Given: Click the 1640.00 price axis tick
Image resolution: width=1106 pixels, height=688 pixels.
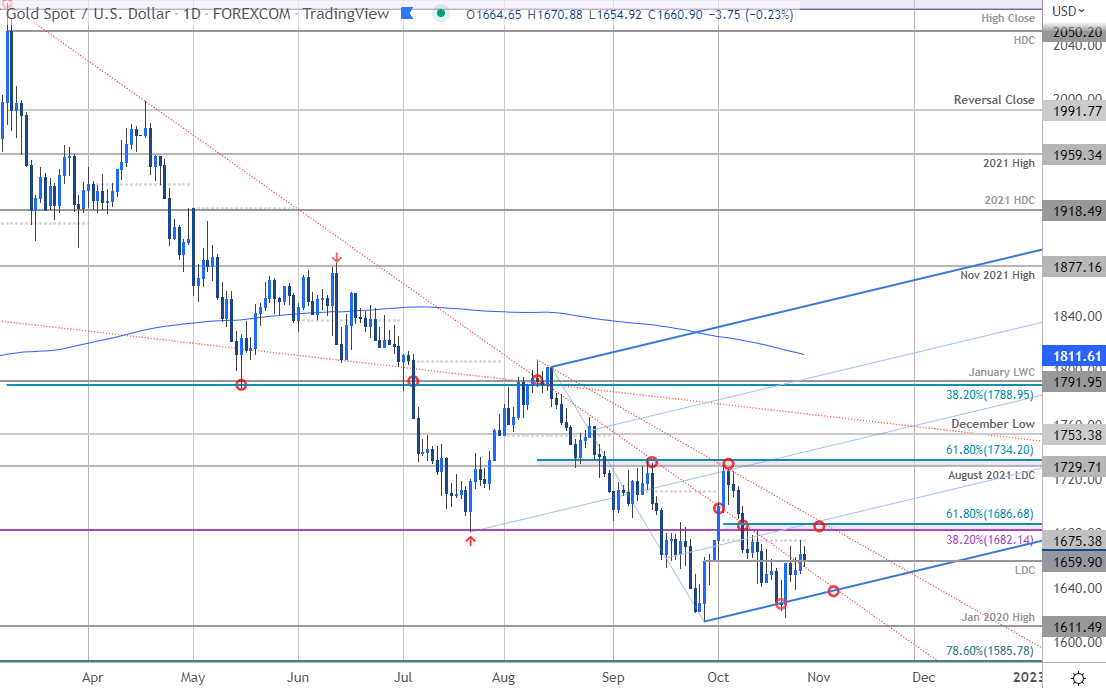Looking at the screenshot, I should (1077, 589).
